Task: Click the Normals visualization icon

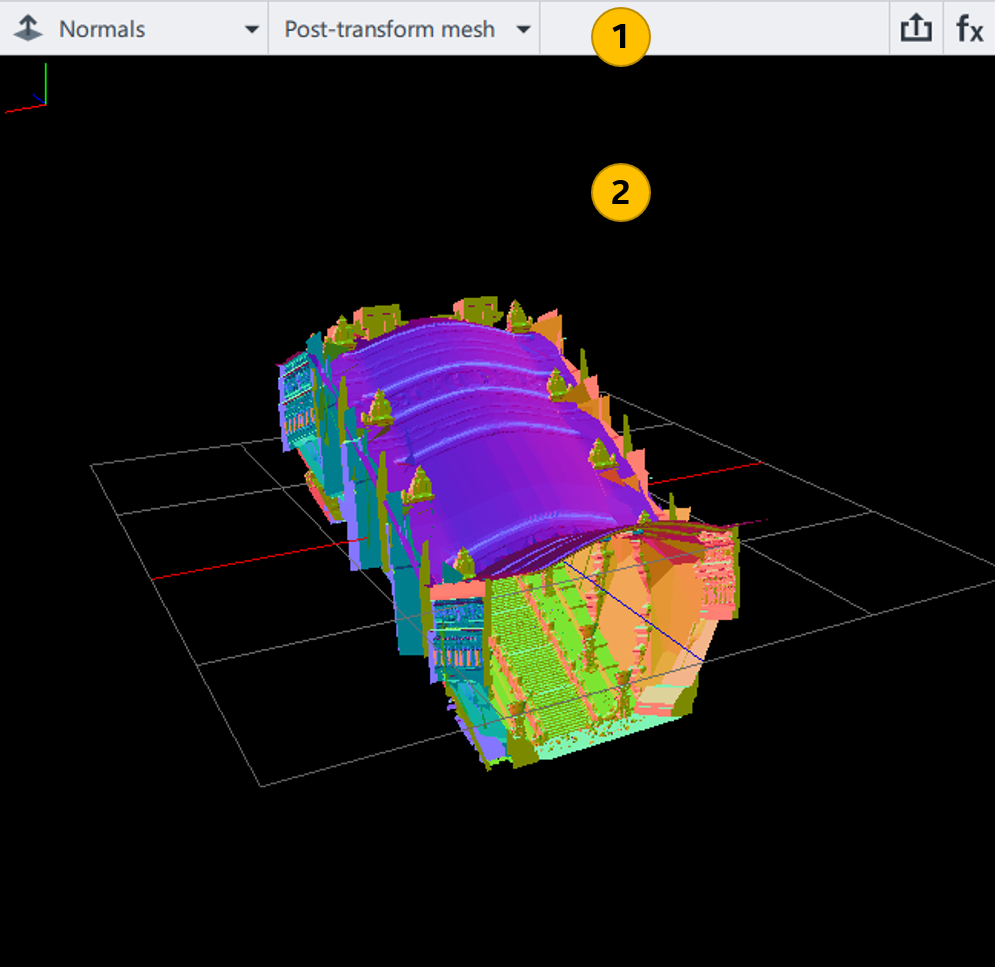Action: coord(27,29)
